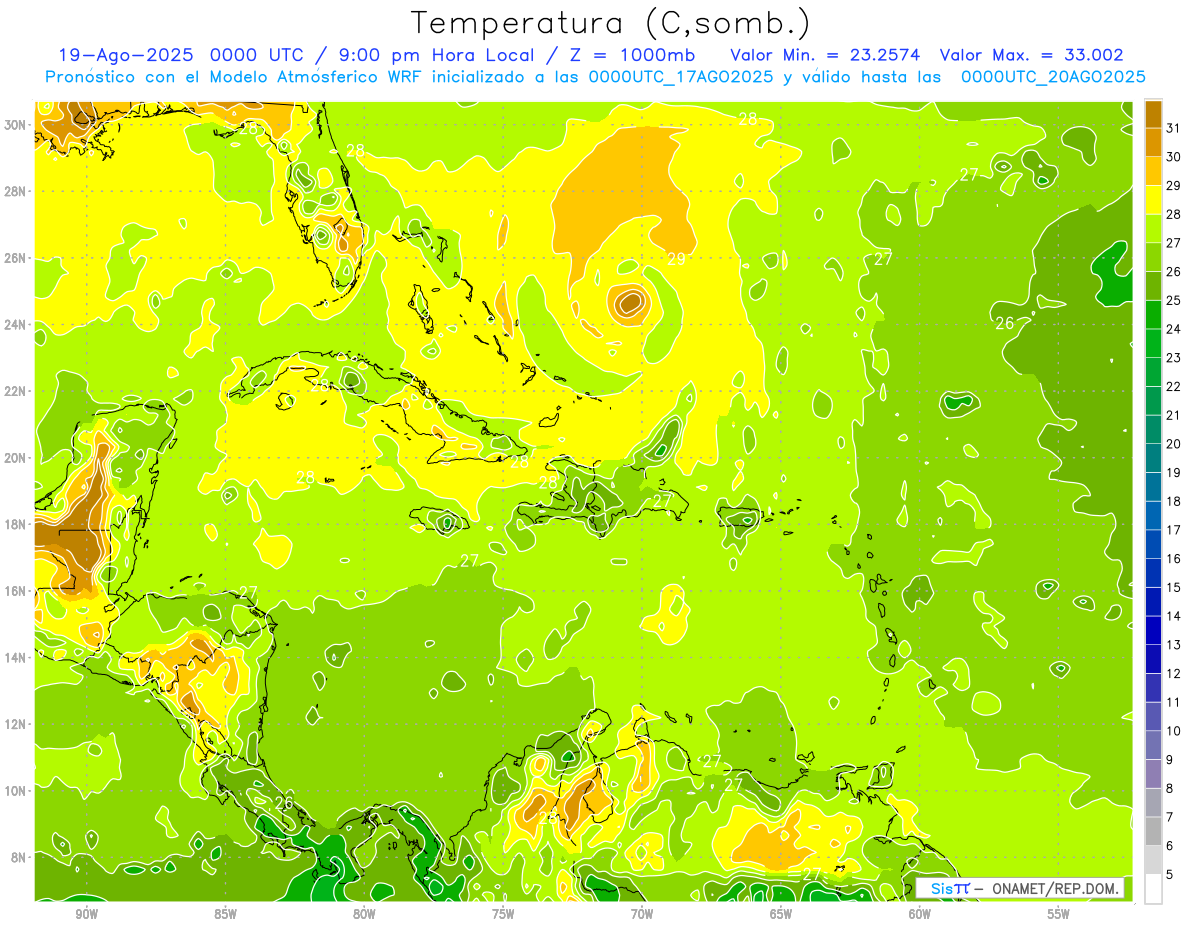Image resolution: width=1200 pixels, height=927 pixels.
Task: Click the legend scale value 23
Action: pos(1173,358)
